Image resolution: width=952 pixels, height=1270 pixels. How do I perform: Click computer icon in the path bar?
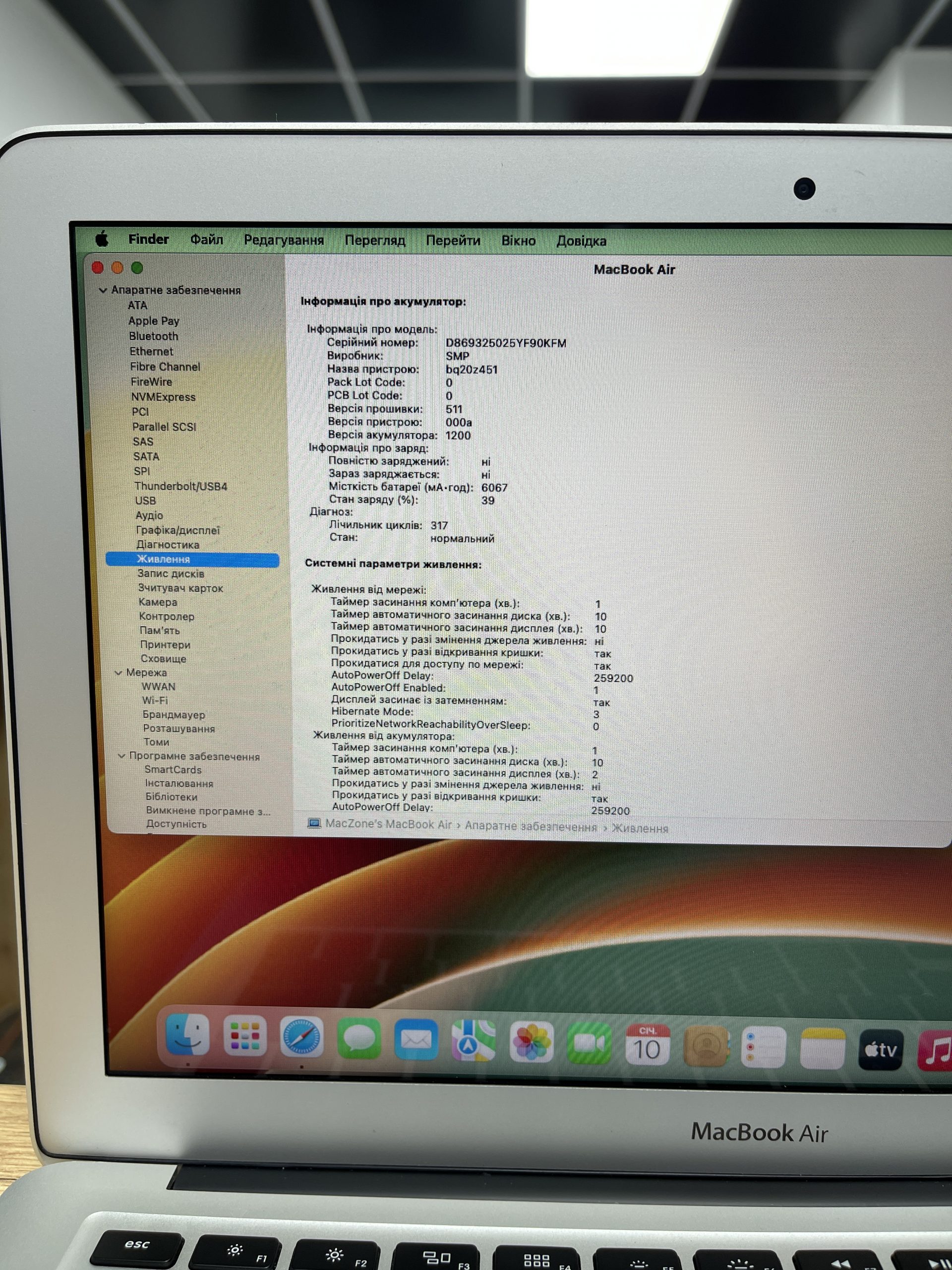(314, 824)
